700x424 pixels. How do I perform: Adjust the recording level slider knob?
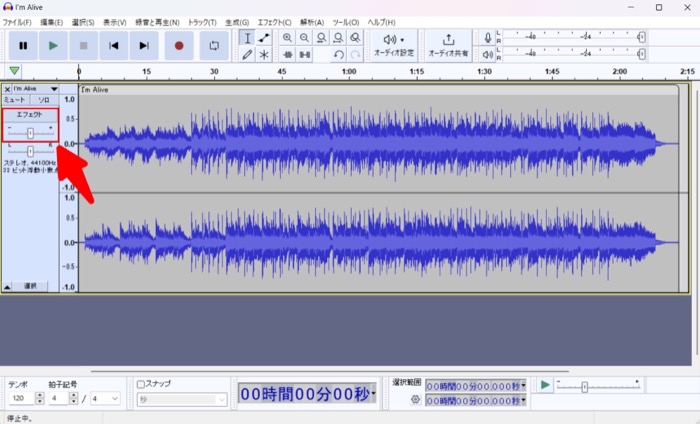[x=641, y=37]
